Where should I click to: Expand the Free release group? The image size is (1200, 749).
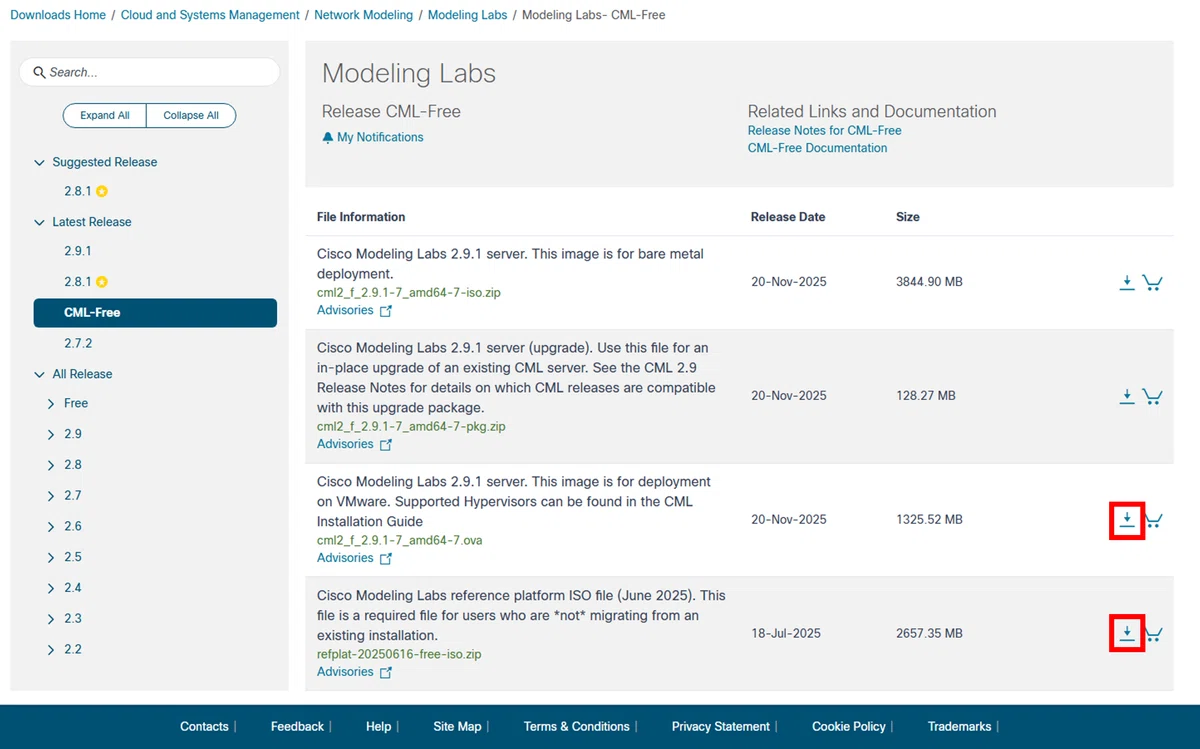point(51,404)
